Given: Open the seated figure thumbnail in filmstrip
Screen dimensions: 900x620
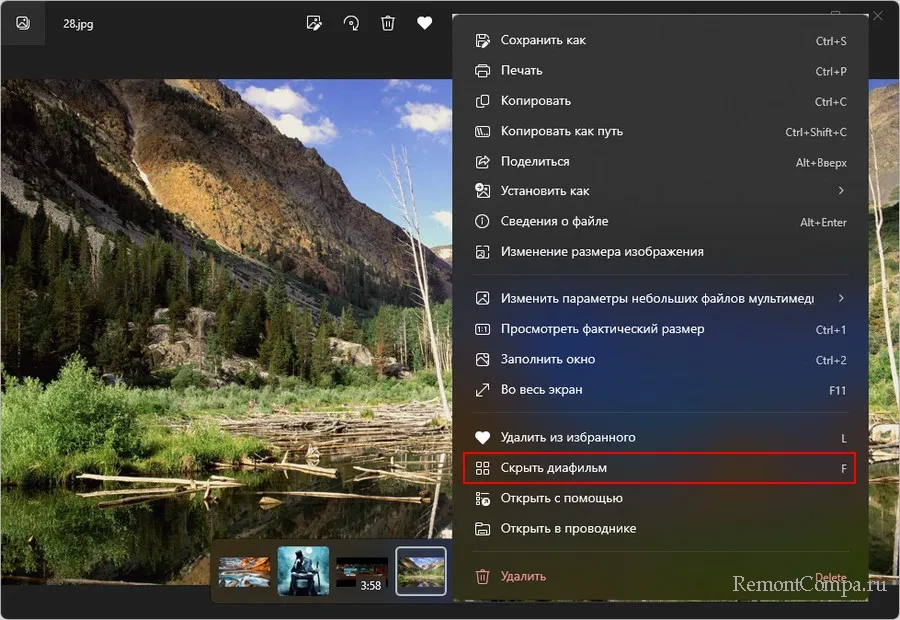Looking at the screenshot, I should [x=304, y=571].
